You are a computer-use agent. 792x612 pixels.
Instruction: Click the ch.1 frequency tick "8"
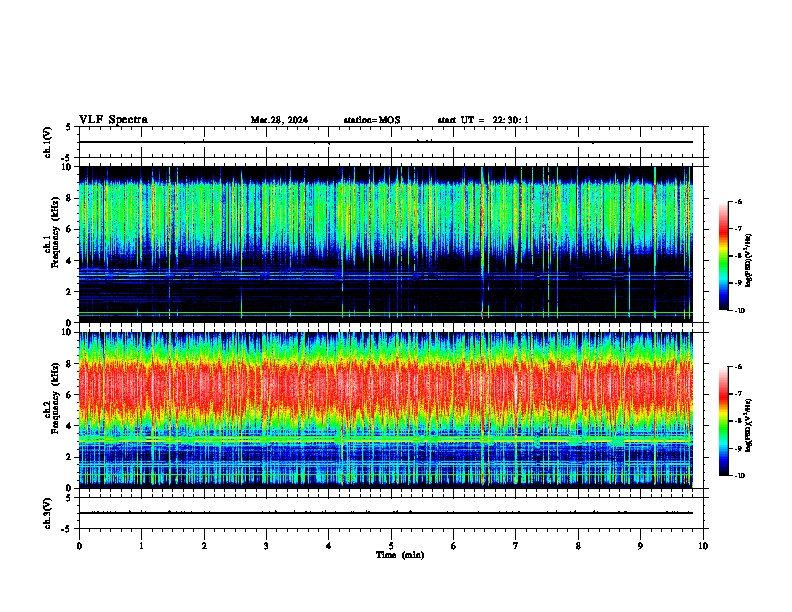[x=70, y=198]
